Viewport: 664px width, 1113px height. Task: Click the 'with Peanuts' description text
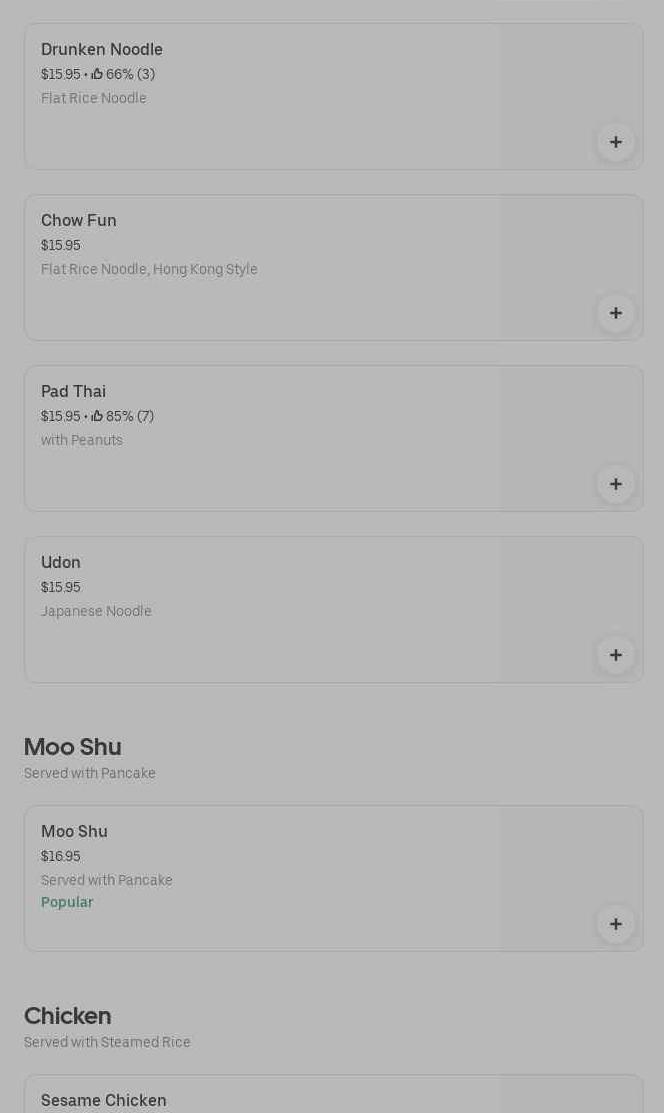[x=82, y=440]
